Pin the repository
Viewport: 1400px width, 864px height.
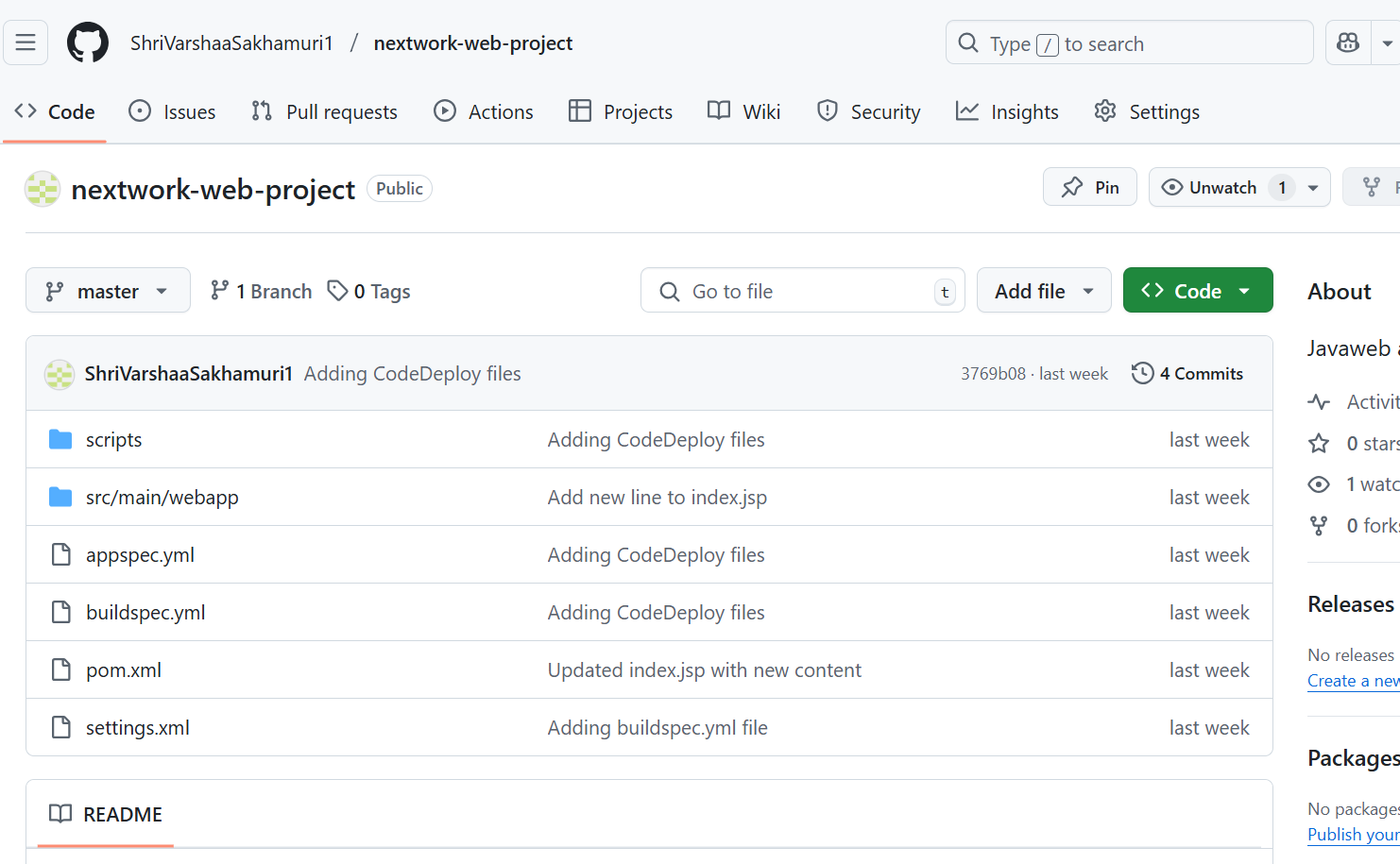point(1089,186)
